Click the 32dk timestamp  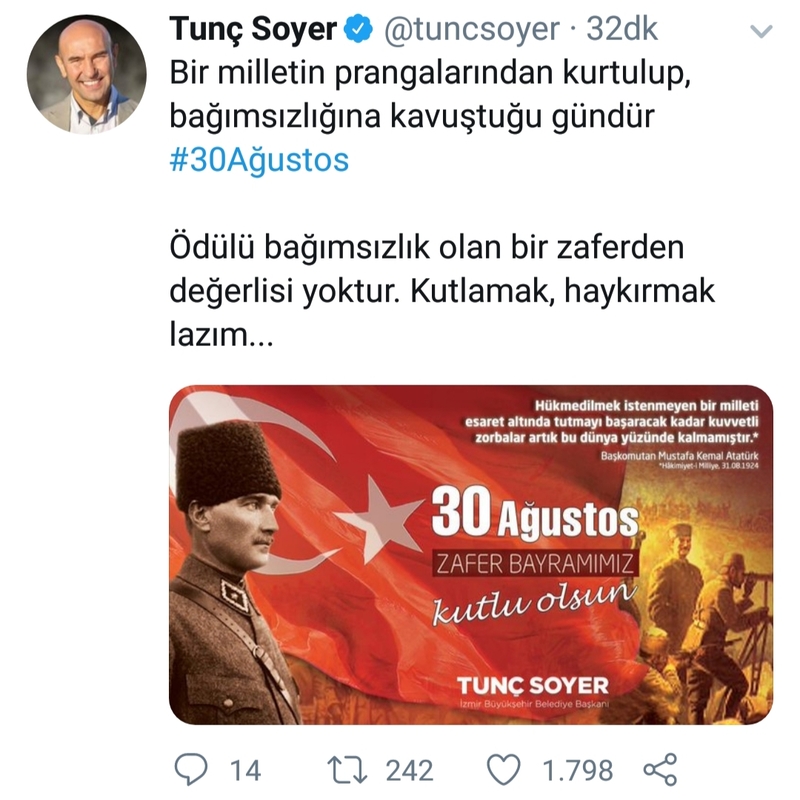coord(621,29)
